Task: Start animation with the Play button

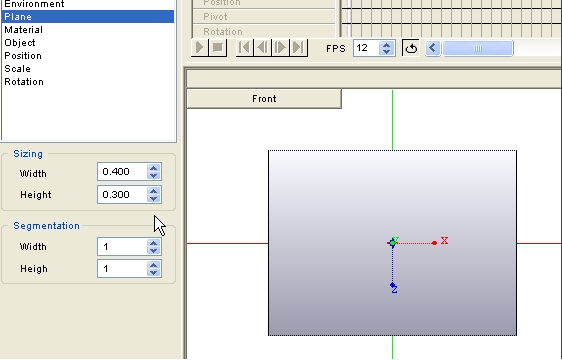Action: (x=200, y=48)
